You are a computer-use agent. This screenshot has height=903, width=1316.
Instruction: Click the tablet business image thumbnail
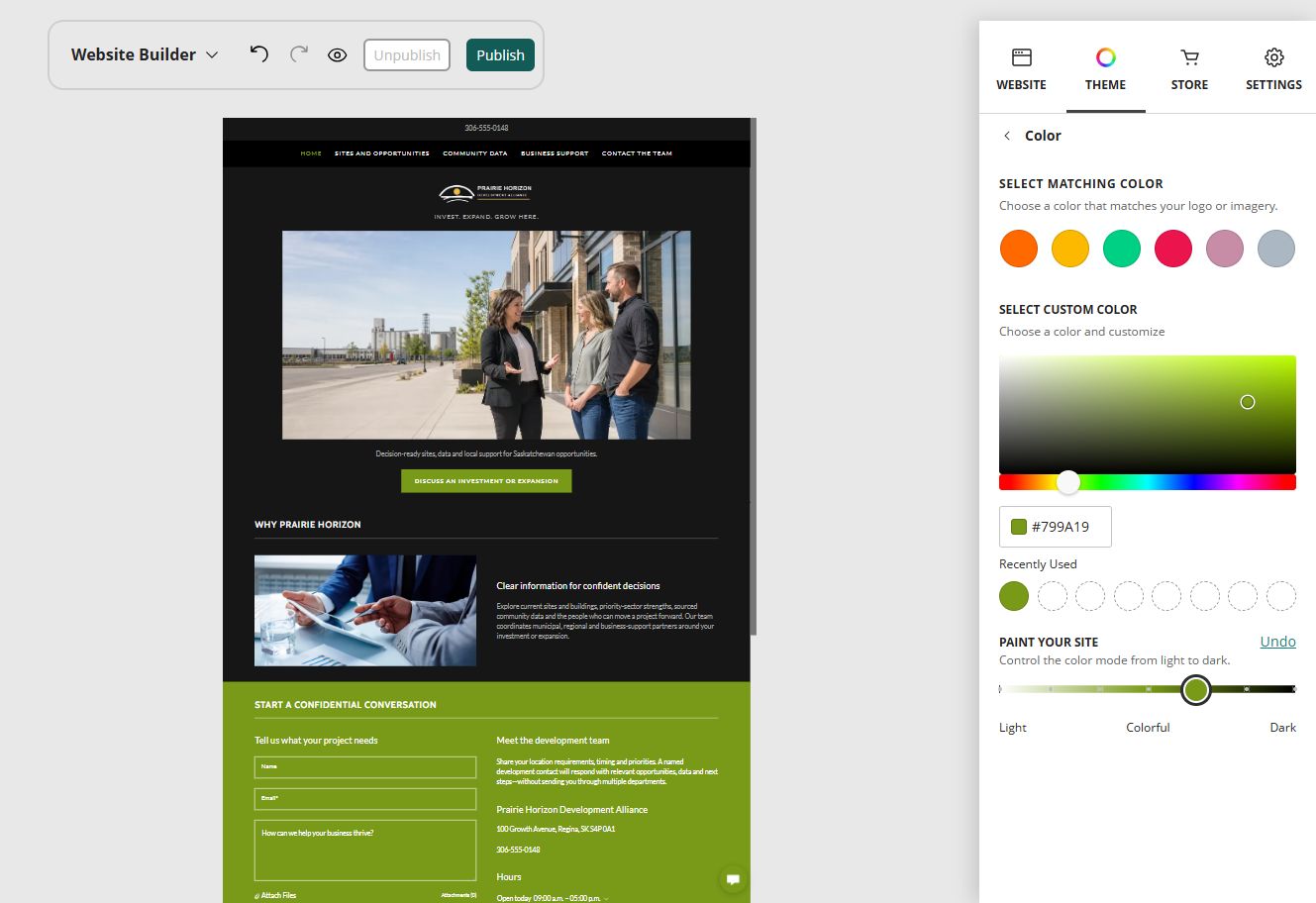(365, 610)
